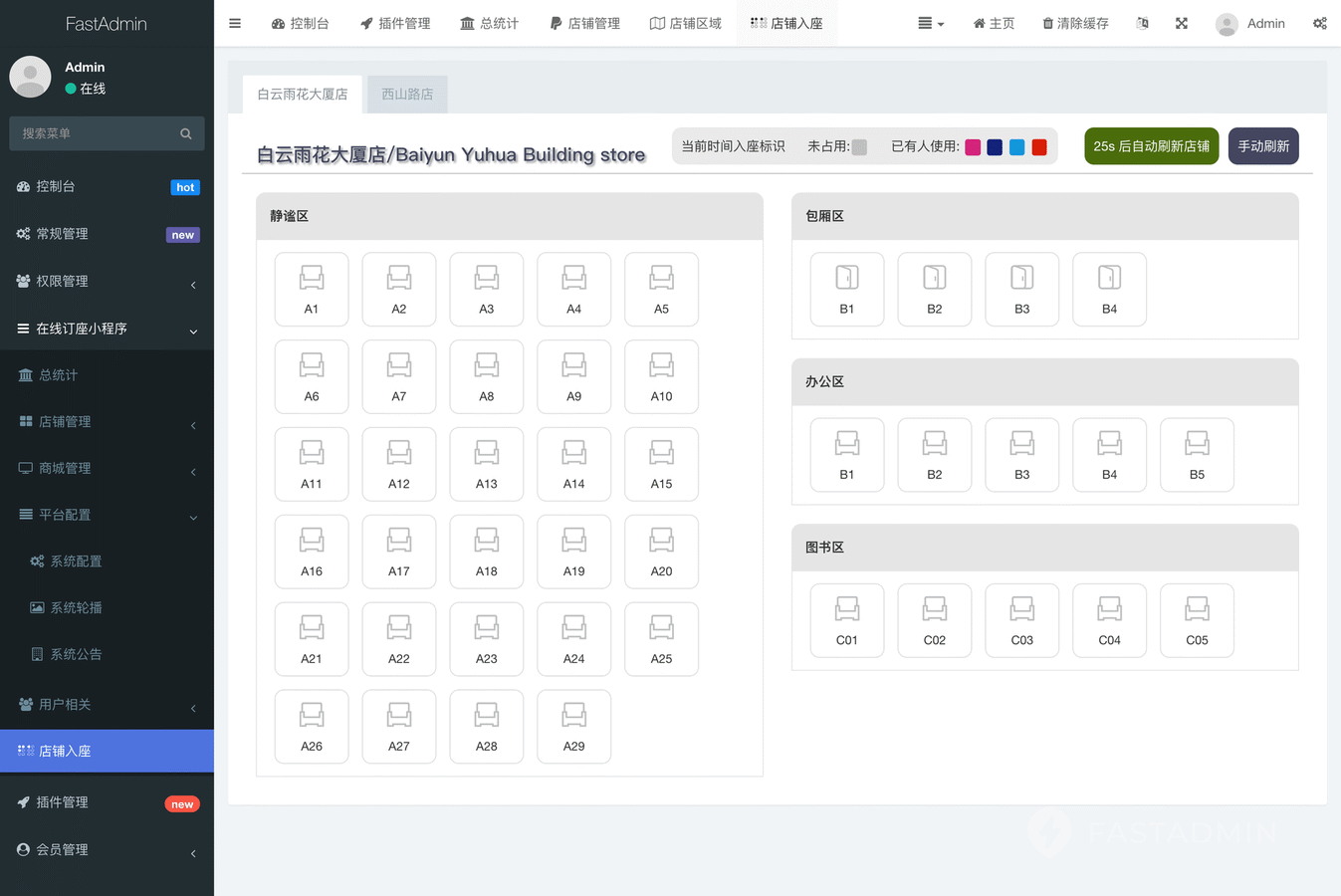
Task: Expand the 店铺管理 sidebar submenu
Action: coord(107,422)
